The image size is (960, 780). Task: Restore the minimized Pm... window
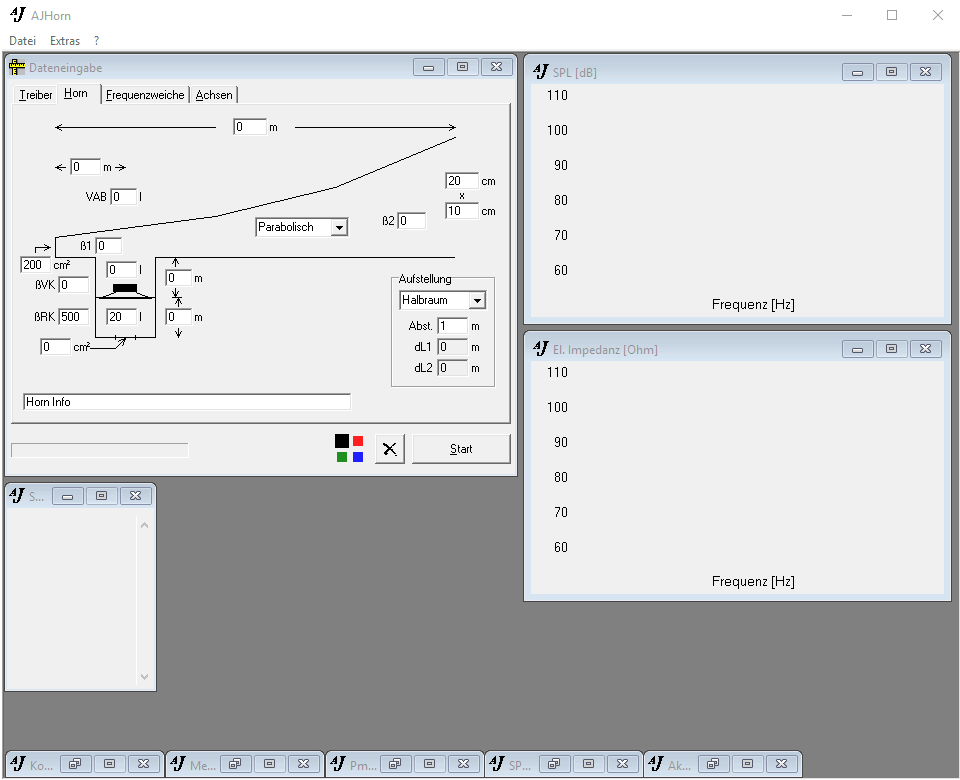pyautogui.click(x=394, y=764)
